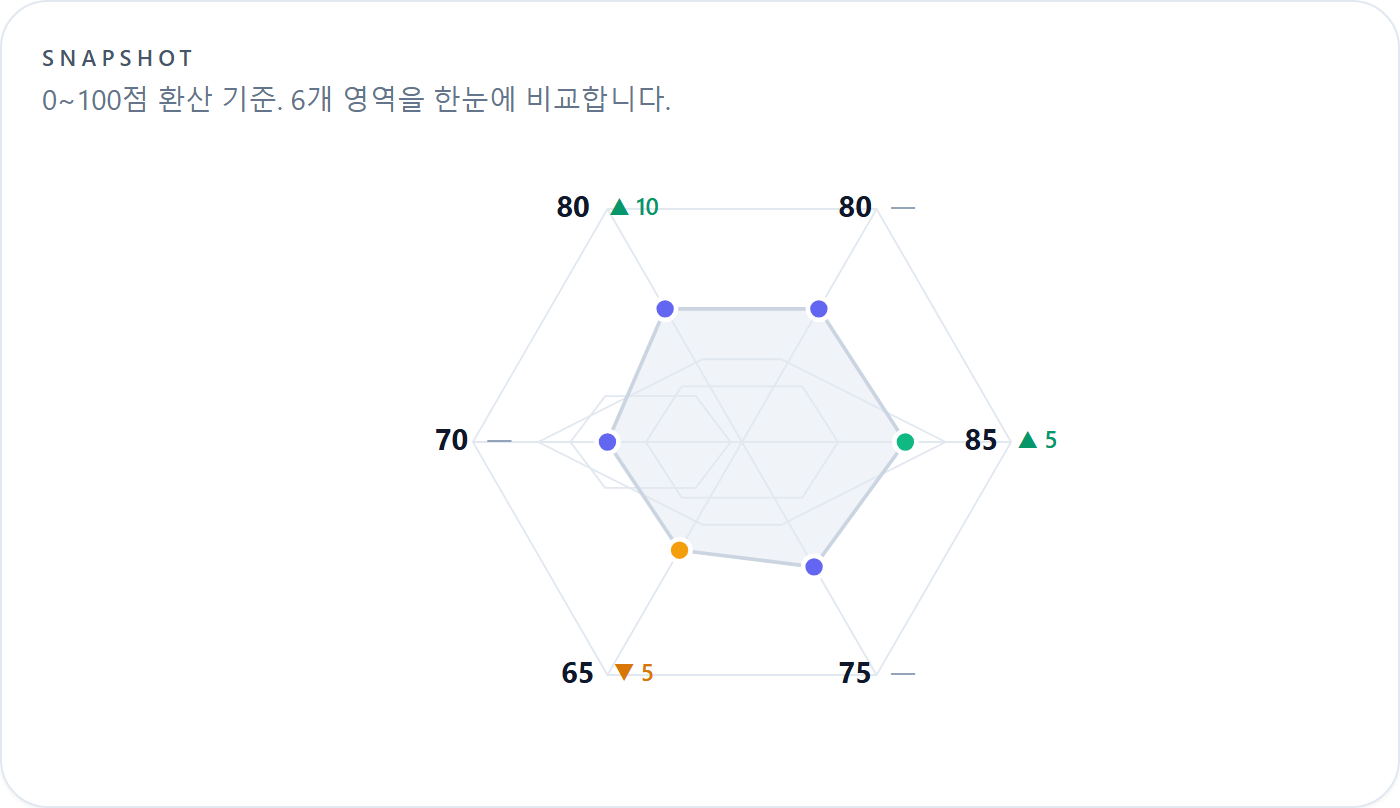1400x808 pixels.
Task: Click the dash indicator next to top-right 80
Action: (x=902, y=208)
